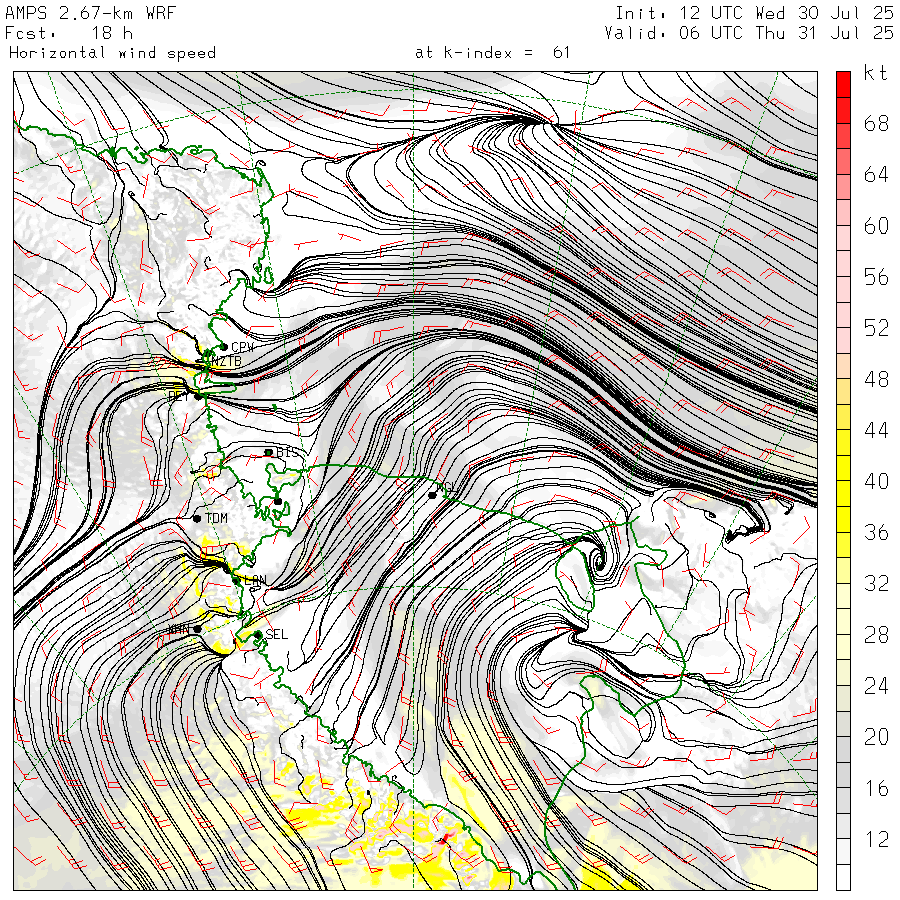
Task: Pick the bright red top color bar segment
Action: coord(843,84)
